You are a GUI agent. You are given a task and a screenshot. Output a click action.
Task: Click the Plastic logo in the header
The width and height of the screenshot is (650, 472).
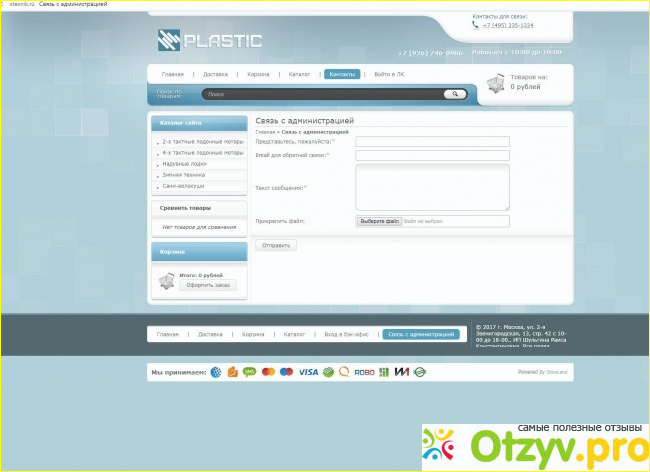(209, 41)
